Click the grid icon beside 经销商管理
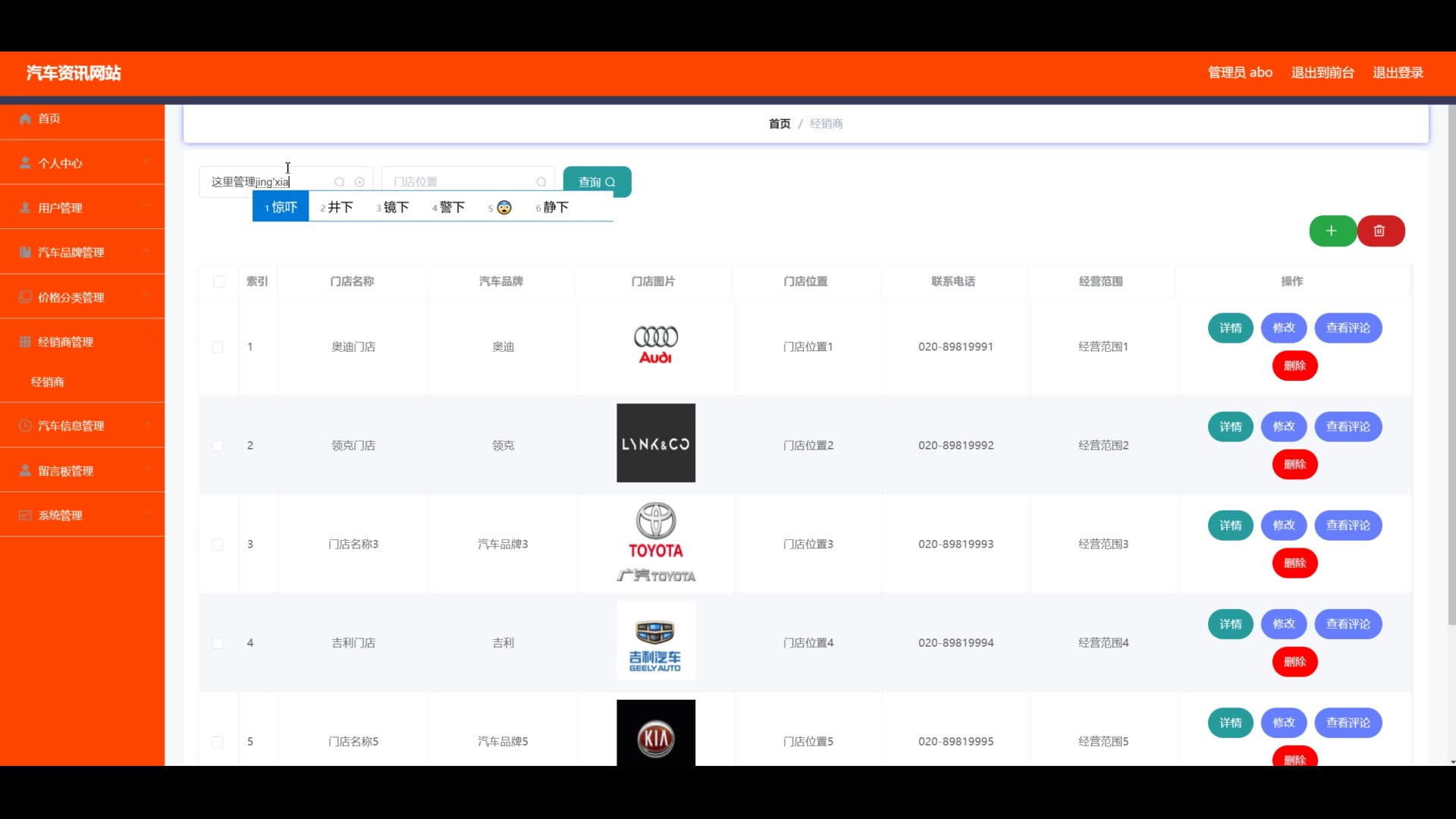 [25, 341]
